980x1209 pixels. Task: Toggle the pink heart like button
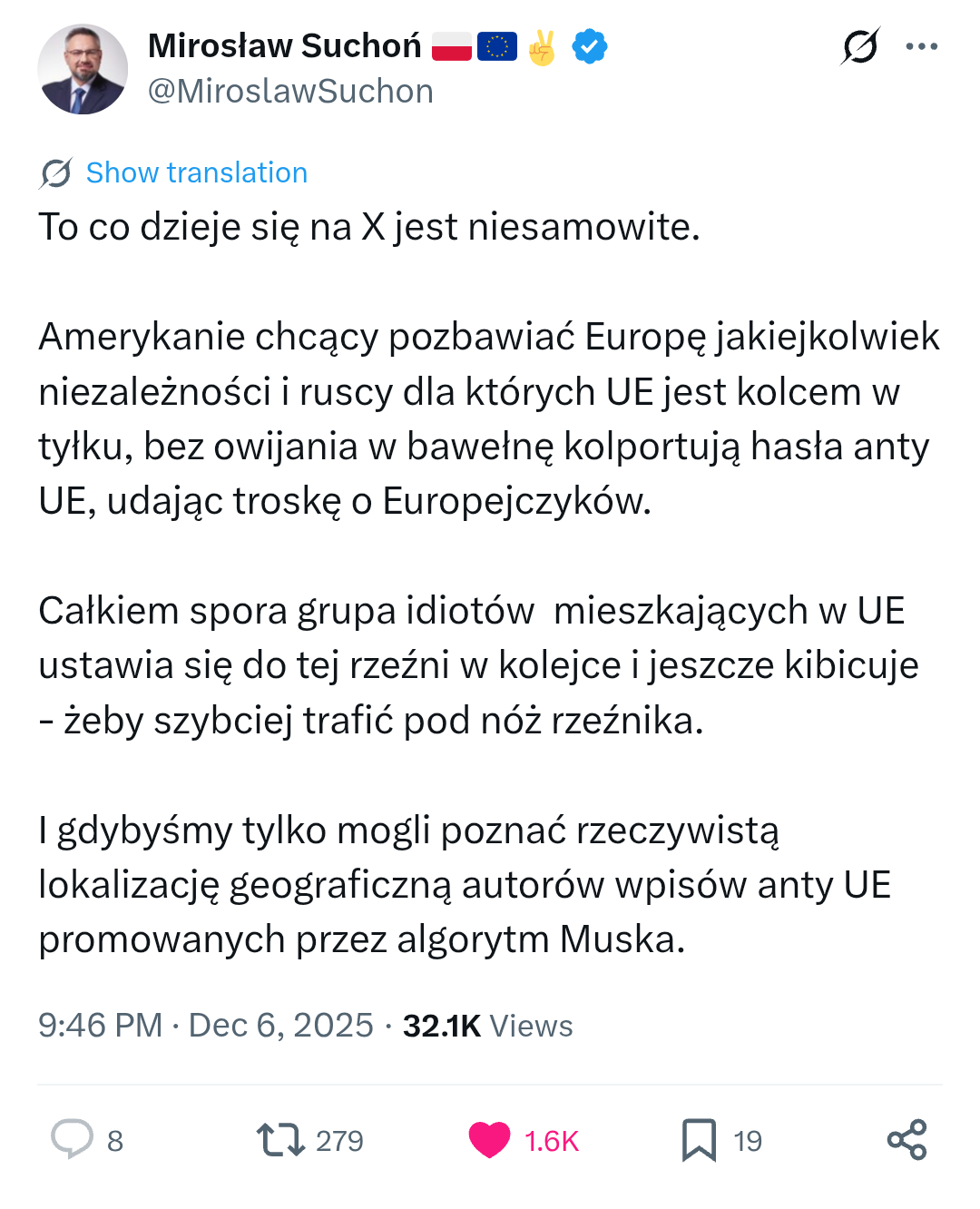(490, 1139)
